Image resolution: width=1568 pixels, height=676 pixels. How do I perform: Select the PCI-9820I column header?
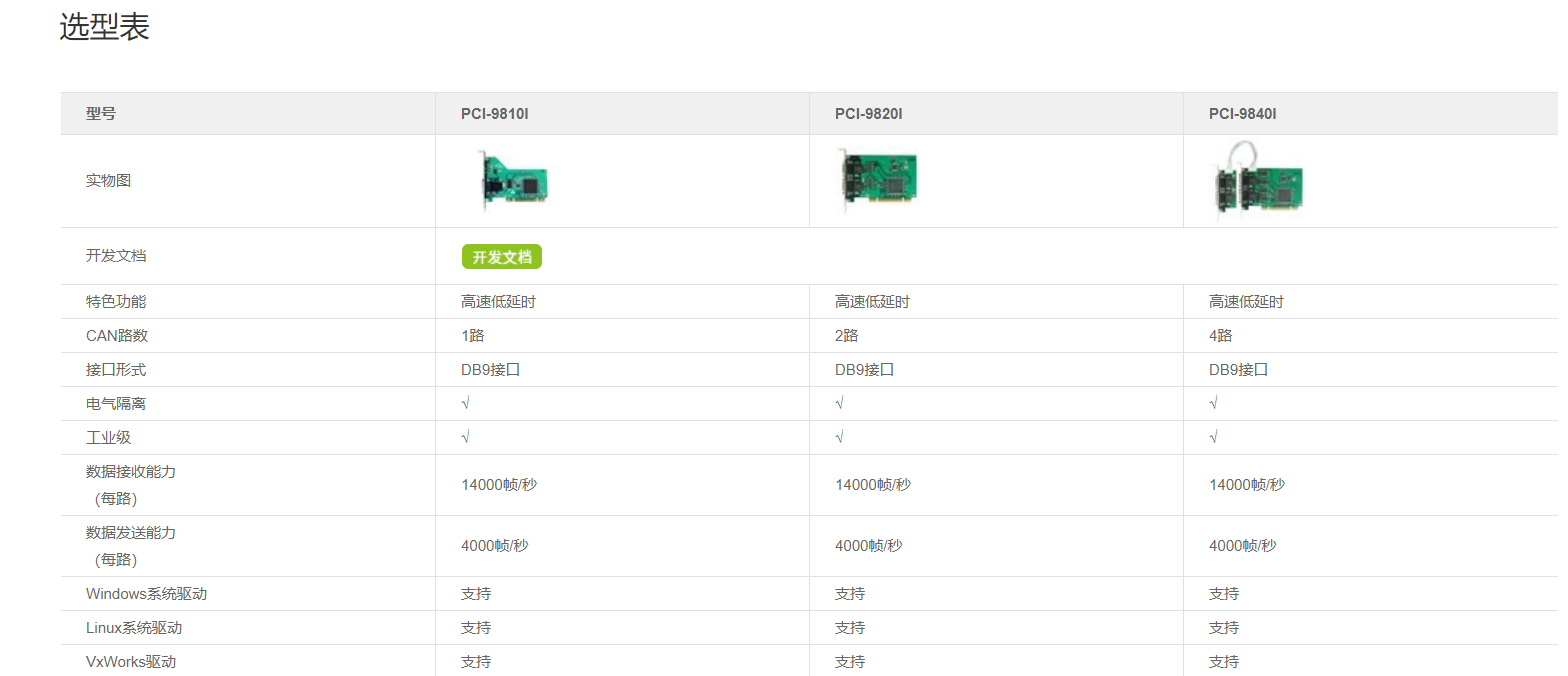[x=869, y=114]
